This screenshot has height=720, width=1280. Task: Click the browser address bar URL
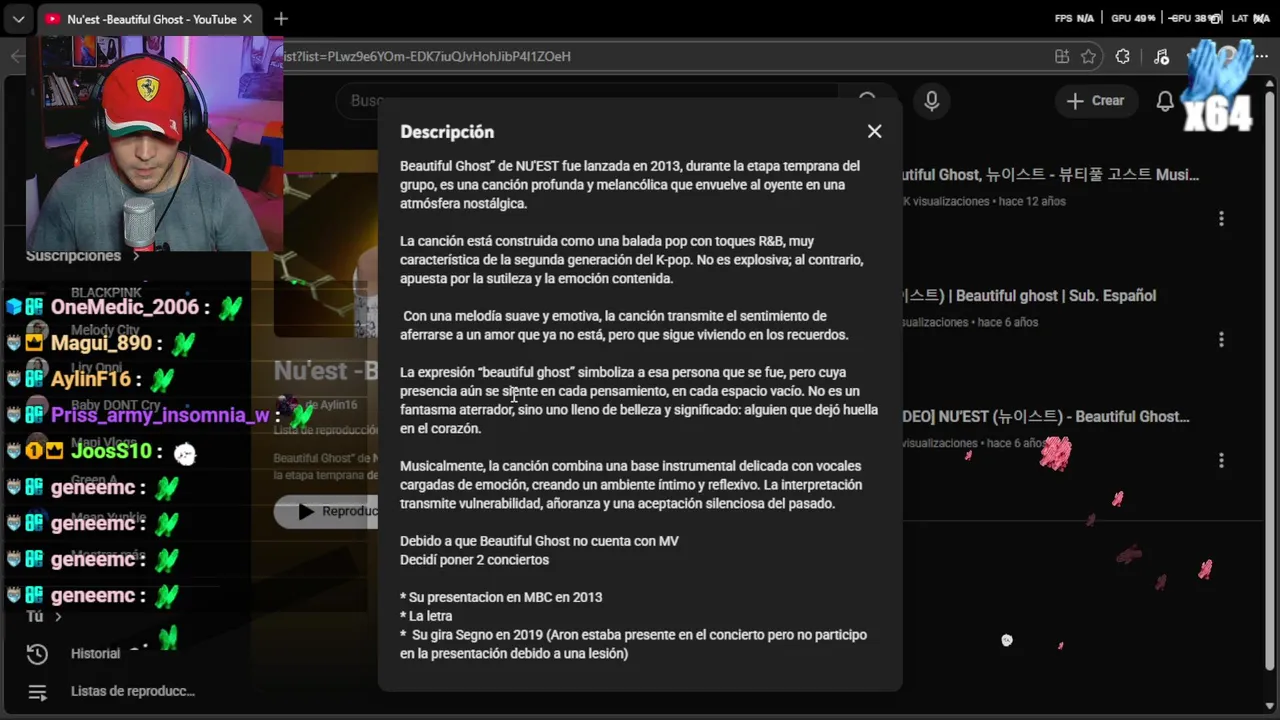[x=428, y=57]
